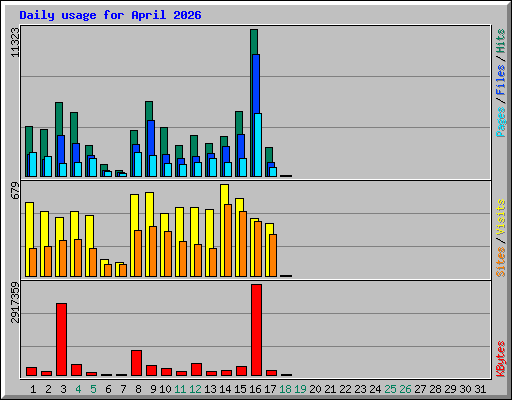
Task: Click the cyan Pages bar for day 16
Action: tap(258, 145)
